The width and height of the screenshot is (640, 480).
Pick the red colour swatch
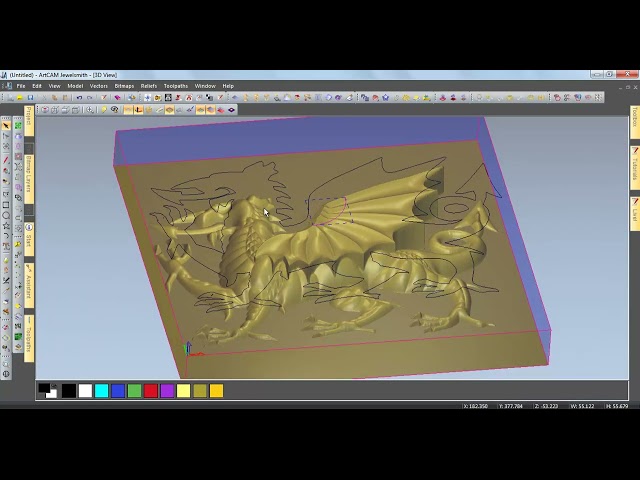coord(151,391)
